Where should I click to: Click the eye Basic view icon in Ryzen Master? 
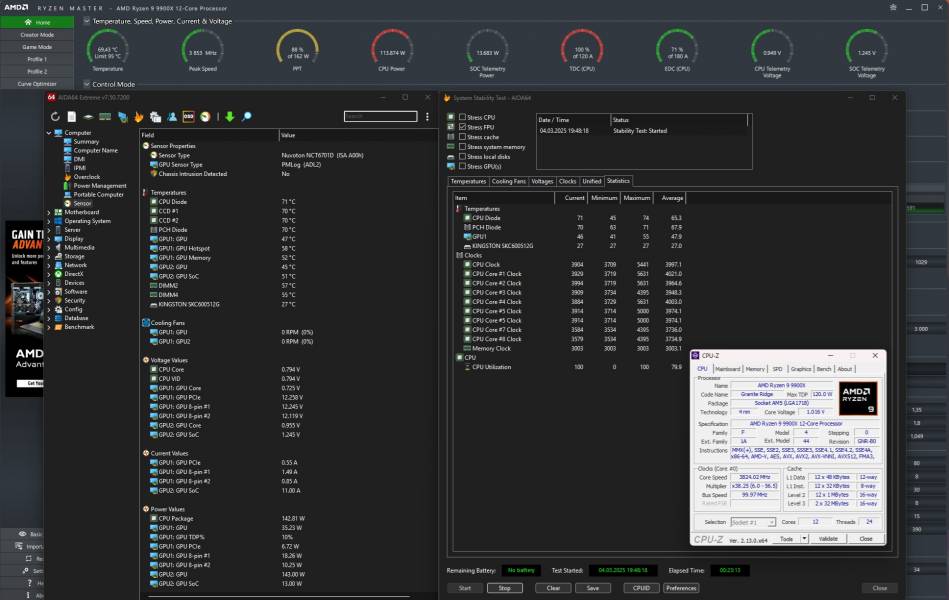(x=22, y=534)
